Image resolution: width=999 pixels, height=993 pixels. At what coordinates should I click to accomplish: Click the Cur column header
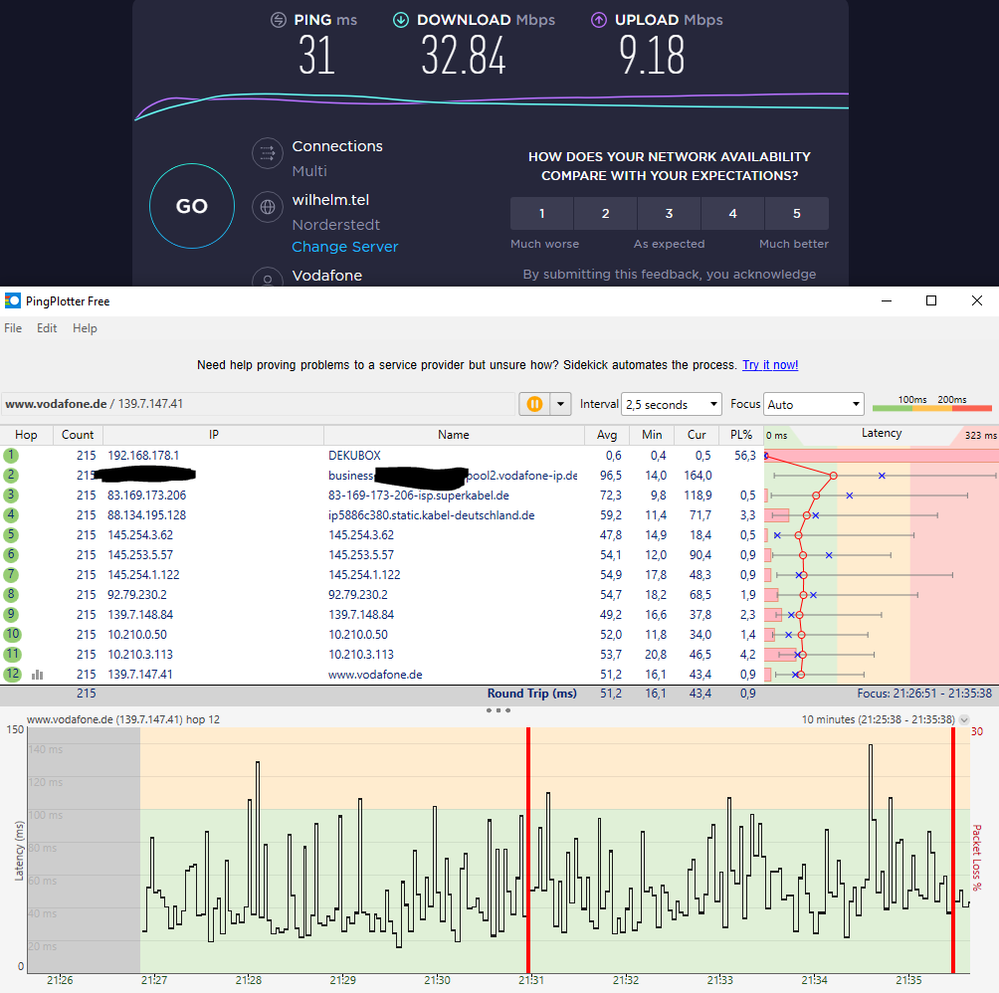point(696,434)
